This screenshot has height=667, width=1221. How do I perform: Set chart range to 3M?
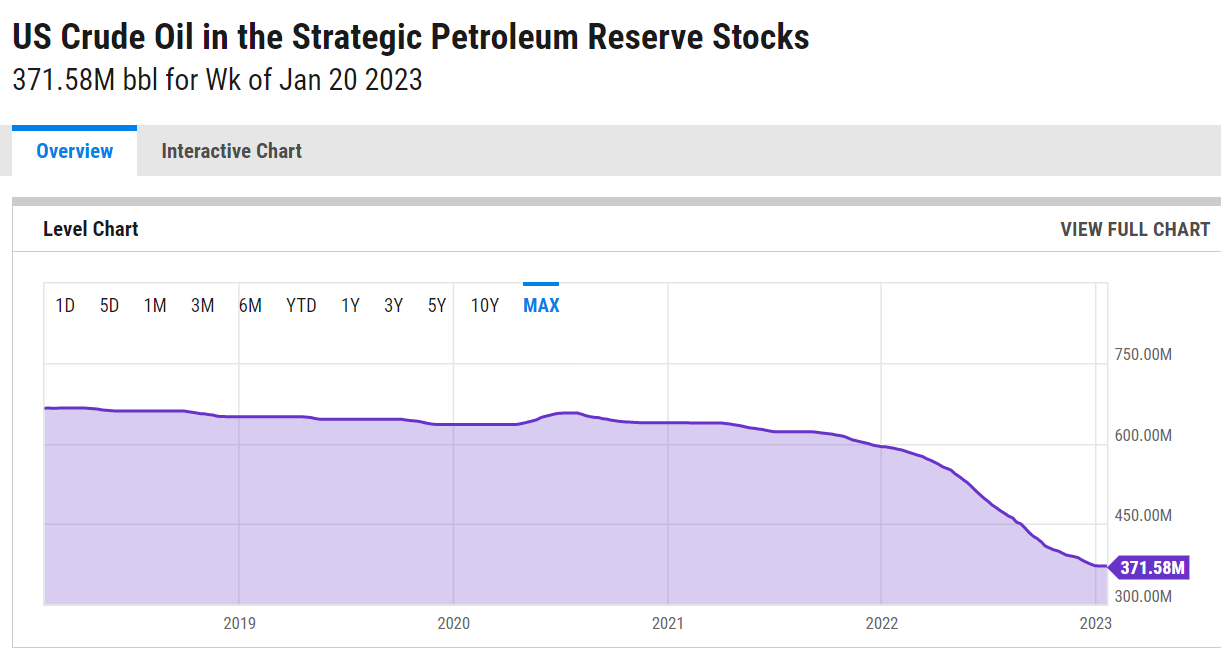pyautogui.click(x=202, y=305)
